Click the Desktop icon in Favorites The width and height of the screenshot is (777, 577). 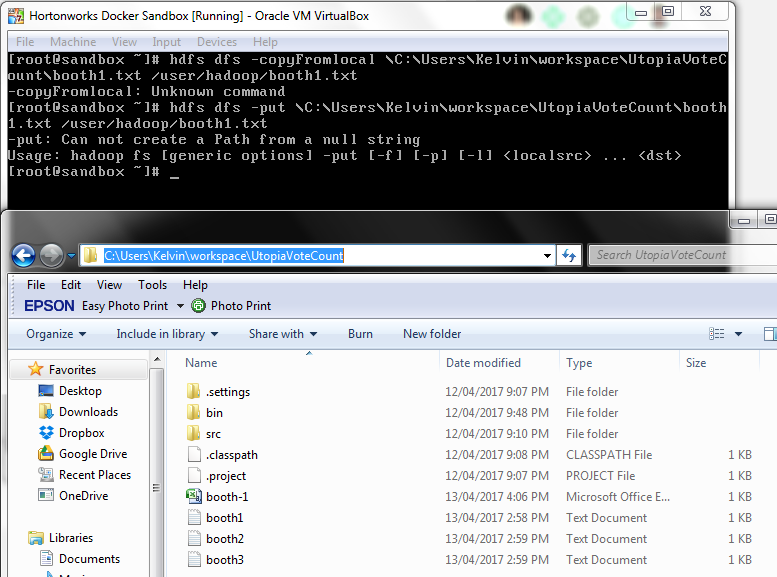(46, 391)
